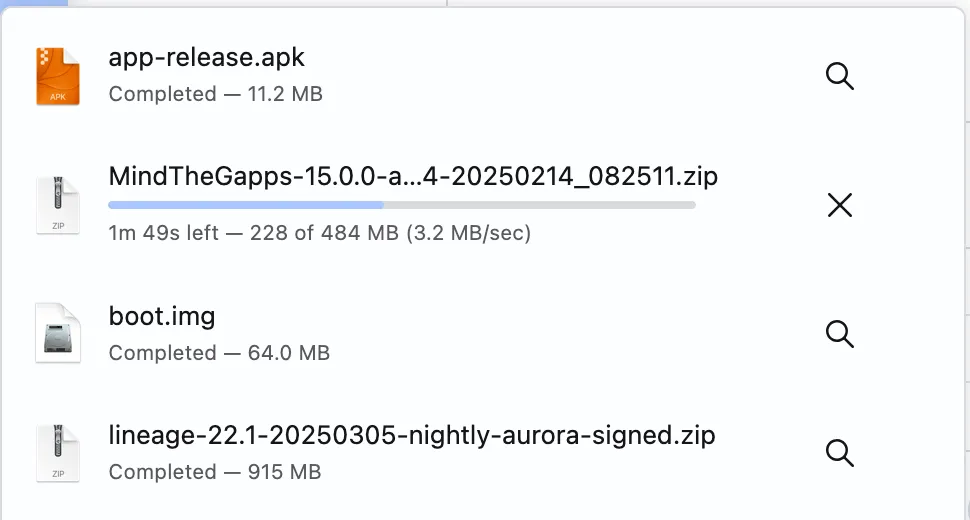Open the boot.img file name
The width and height of the screenshot is (970, 520).
161,316
